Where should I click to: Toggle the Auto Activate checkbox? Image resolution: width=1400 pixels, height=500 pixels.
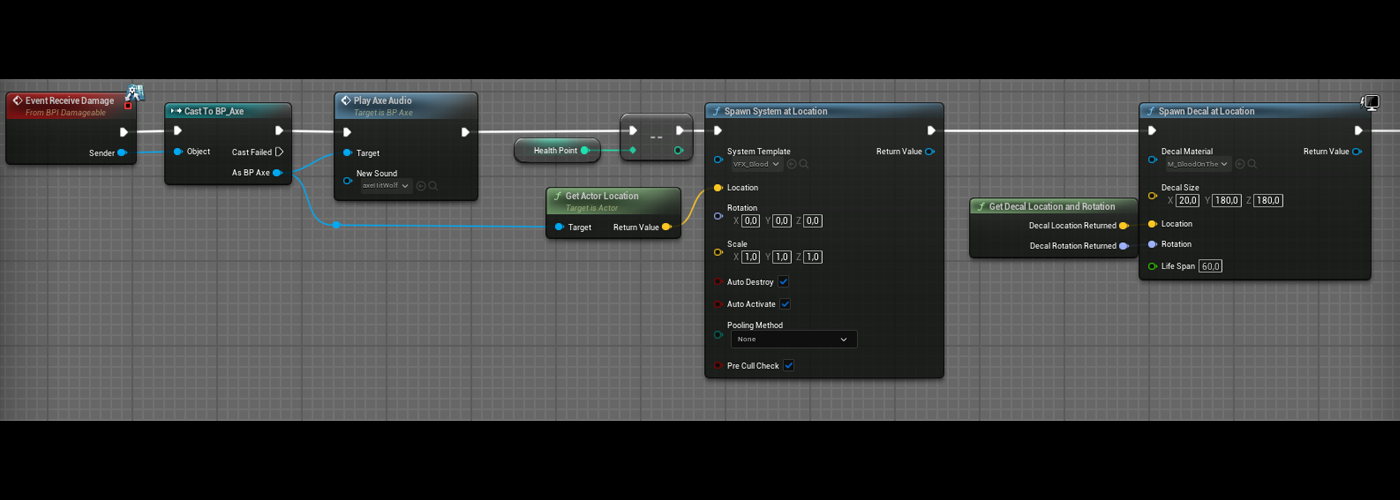(785, 304)
